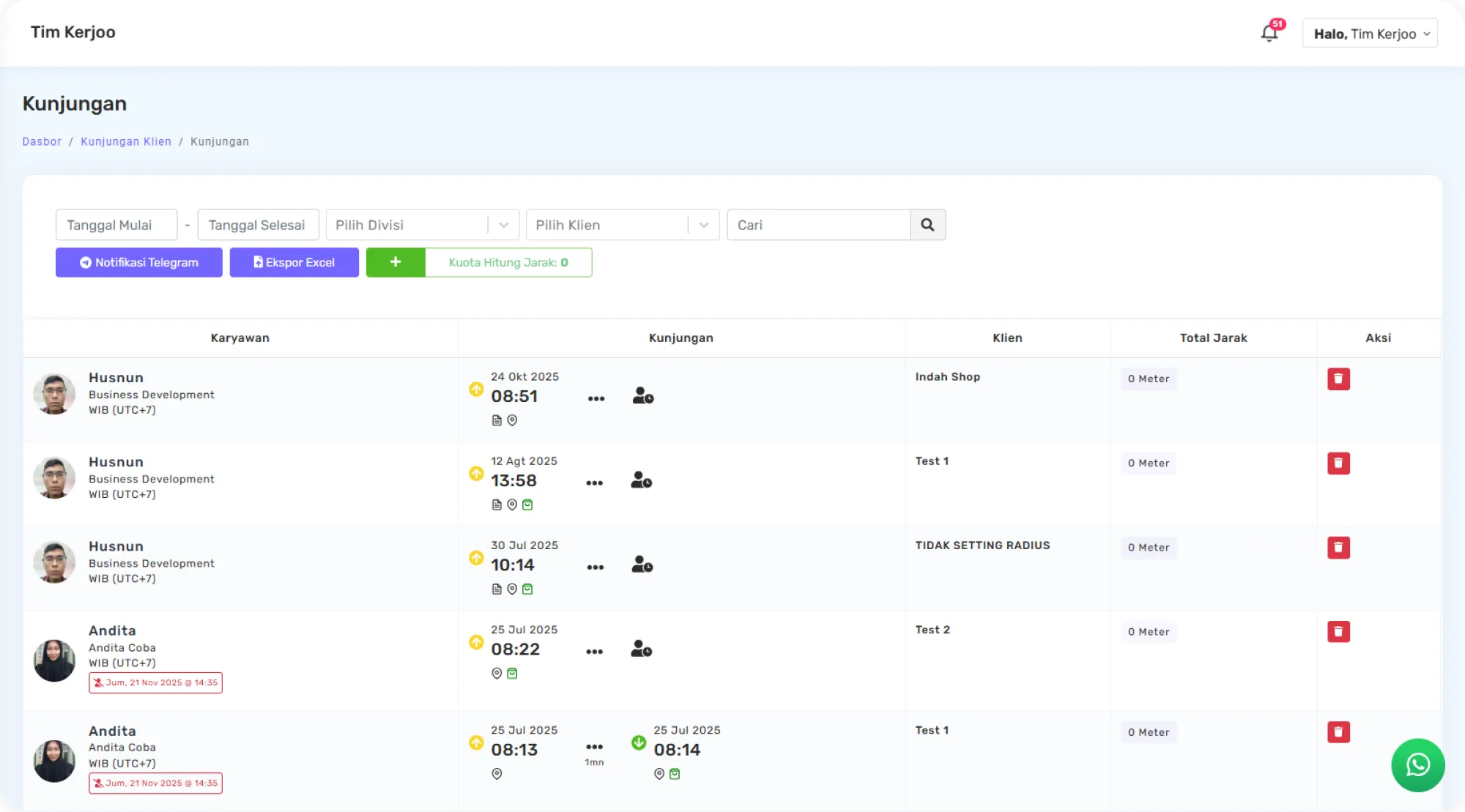The image size is (1465, 812).
Task: Delete Andita's Test 2 visit
Action: point(1338,632)
